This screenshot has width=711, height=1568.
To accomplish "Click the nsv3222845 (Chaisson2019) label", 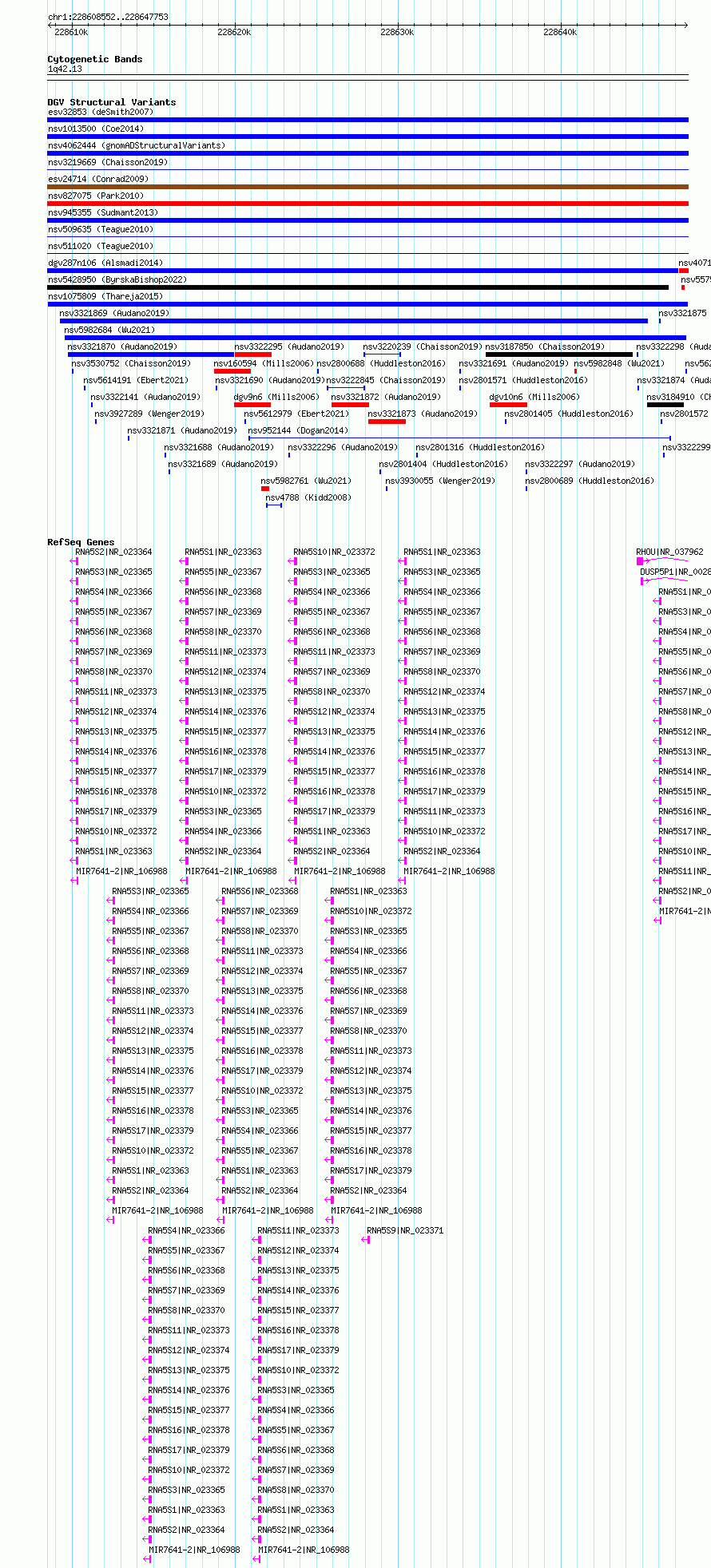I will tap(387, 380).
